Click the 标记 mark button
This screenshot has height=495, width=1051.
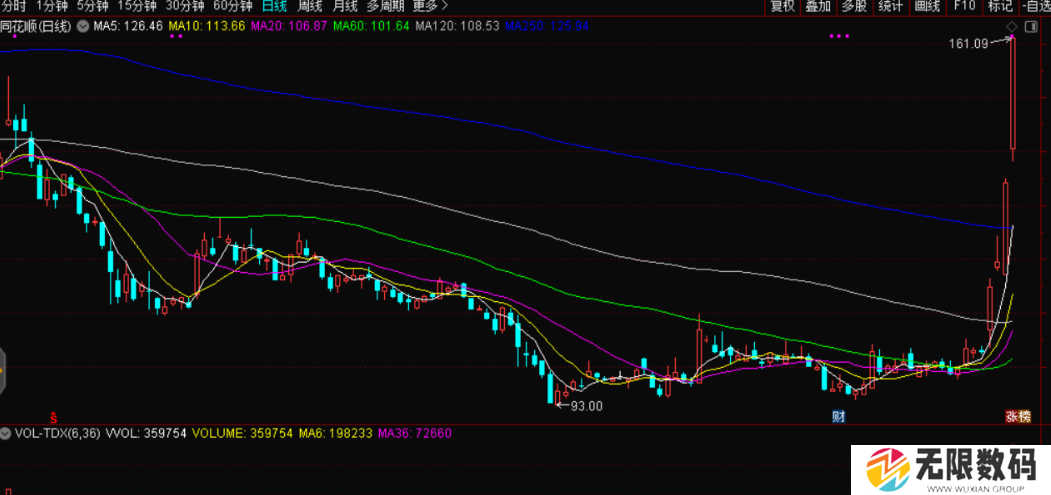tap(1000, 7)
